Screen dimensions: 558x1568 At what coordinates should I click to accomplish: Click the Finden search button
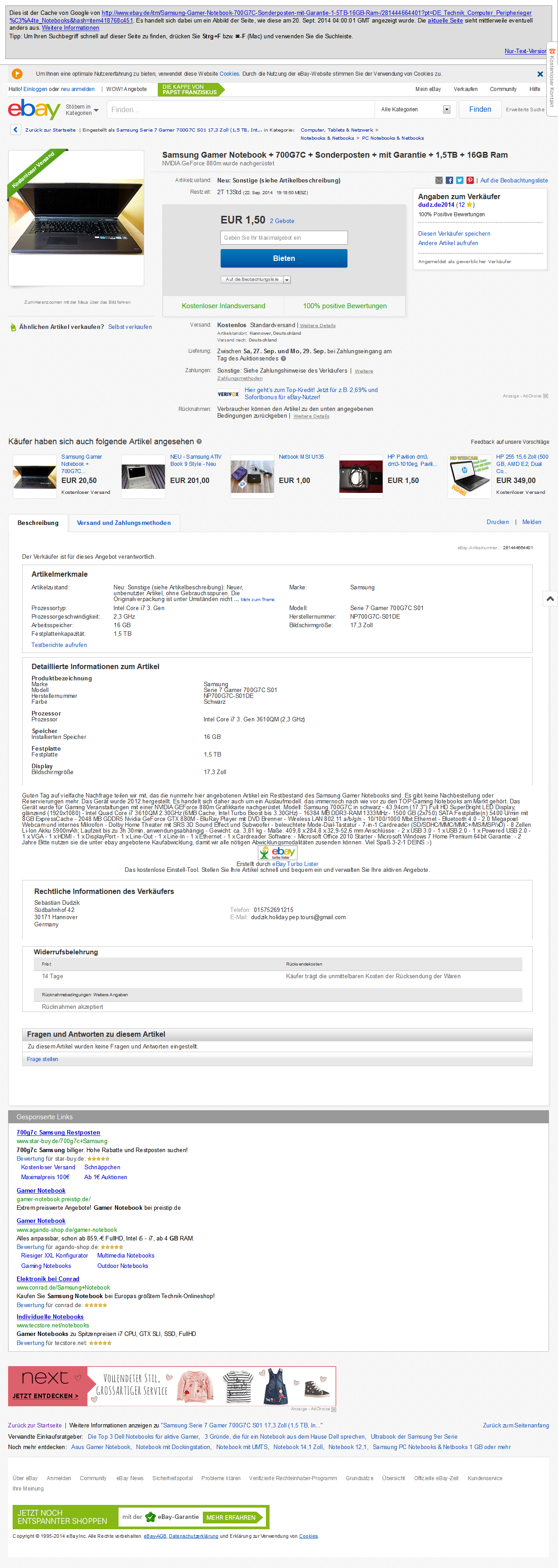480,109
